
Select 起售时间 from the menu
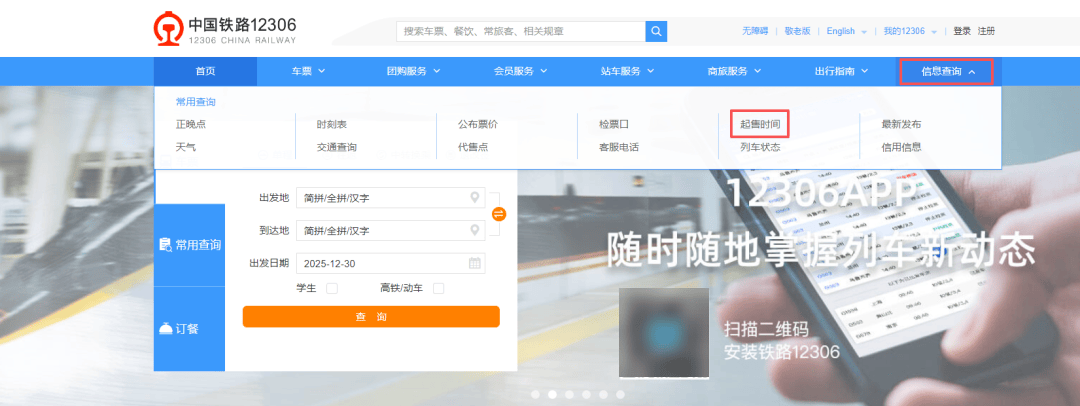coord(760,124)
